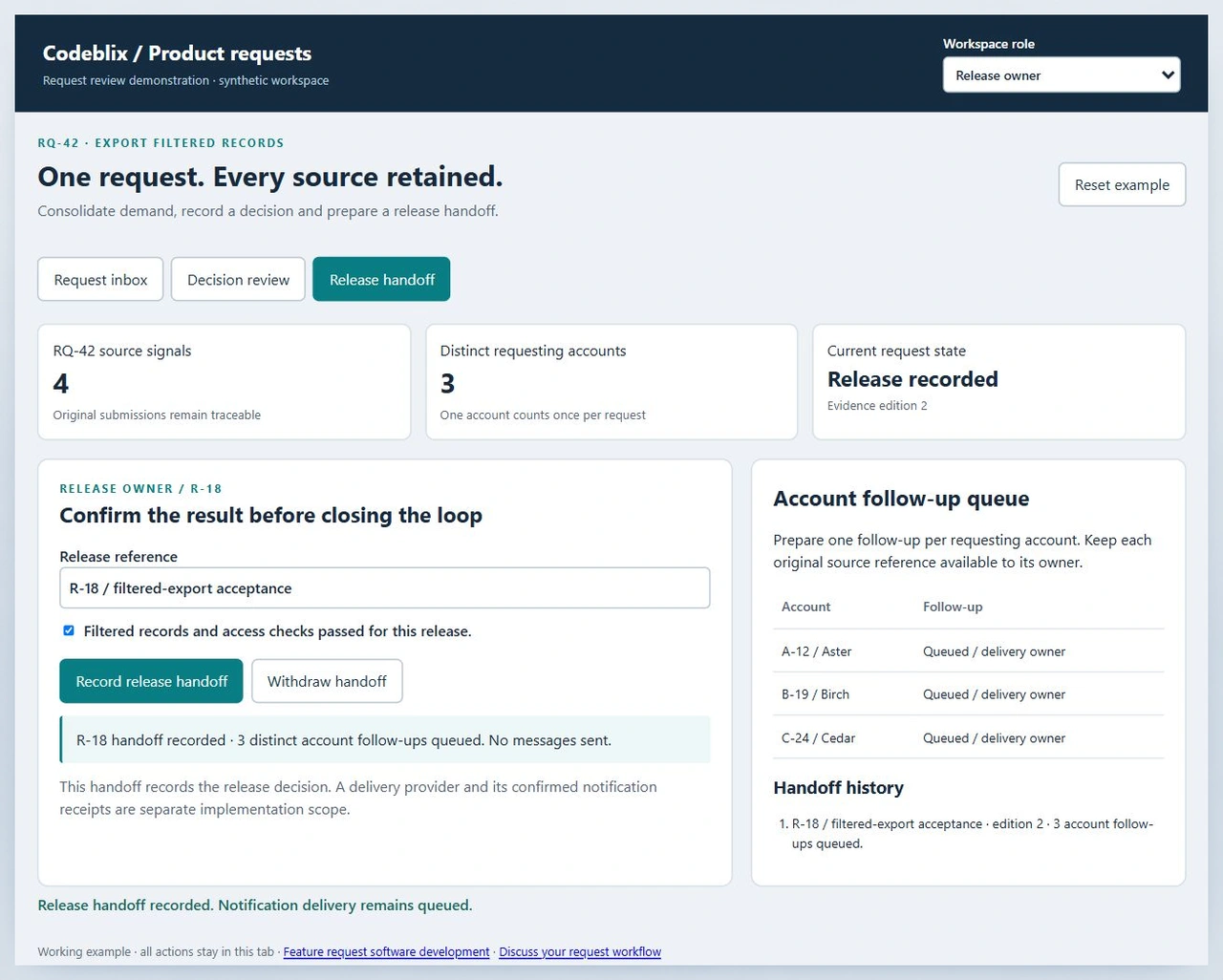Click the 'RQ-42 · Export filtered records' label

tap(161, 143)
